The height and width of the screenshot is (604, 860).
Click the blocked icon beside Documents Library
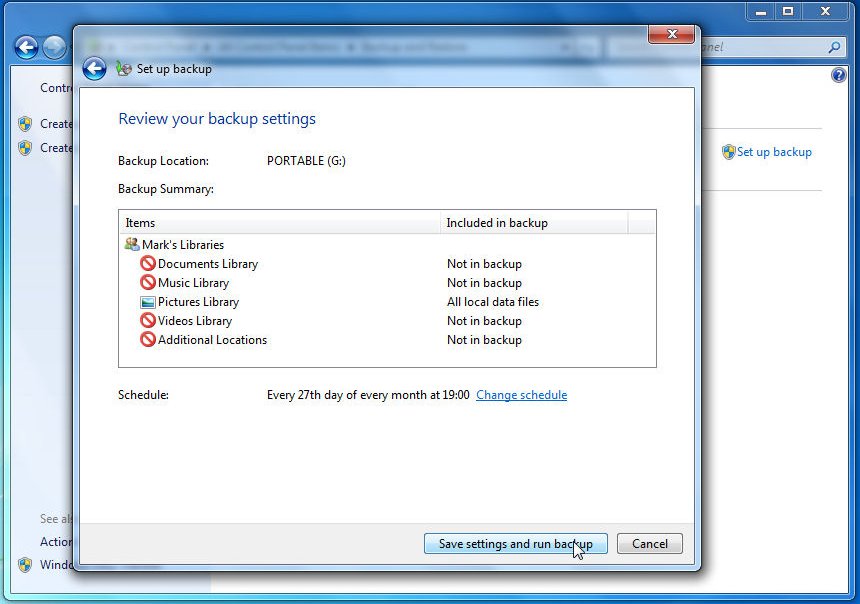click(148, 264)
